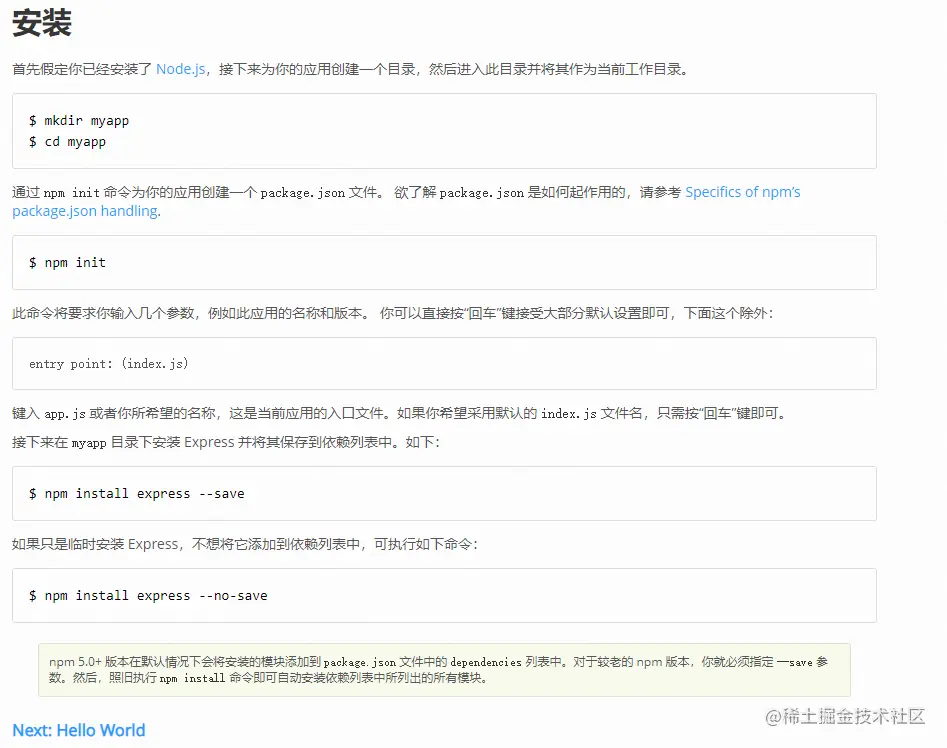Open the Node.js link
947x748 pixels.
click(x=181, y=69)
